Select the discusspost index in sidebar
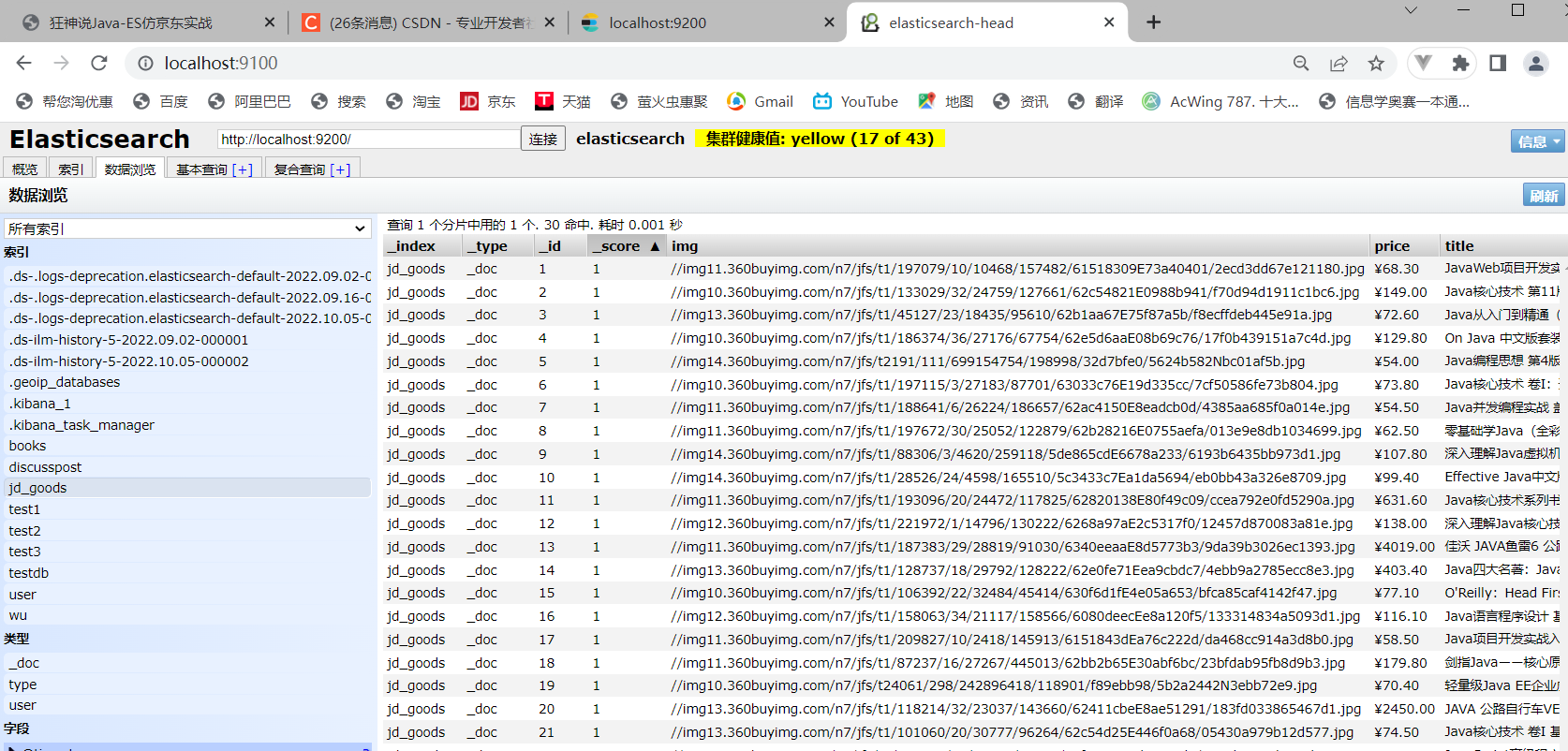 187,467
